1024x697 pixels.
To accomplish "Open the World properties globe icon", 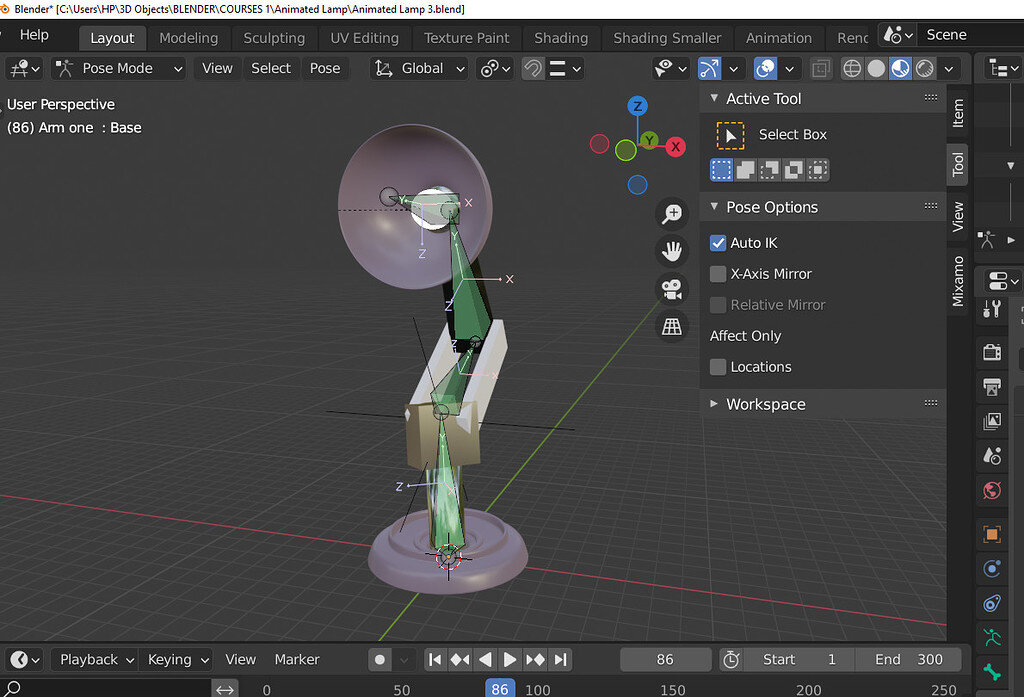I will tap(991, 491).
